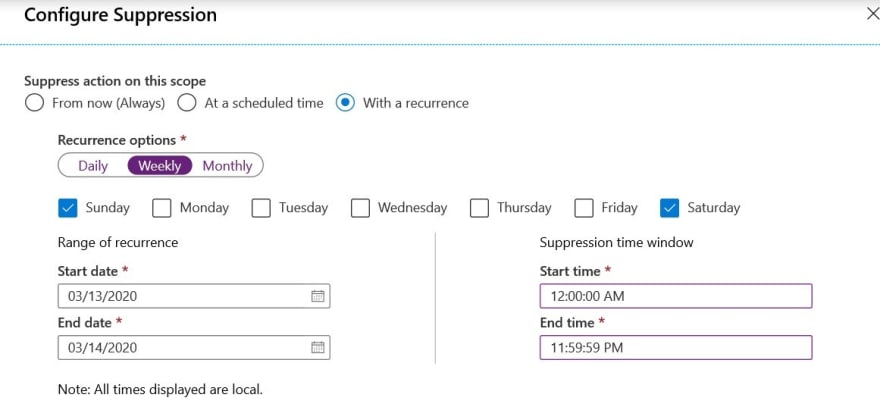Uncheck the Sunday checkbox
880x407 pixels.
click(x=67, y=208)
